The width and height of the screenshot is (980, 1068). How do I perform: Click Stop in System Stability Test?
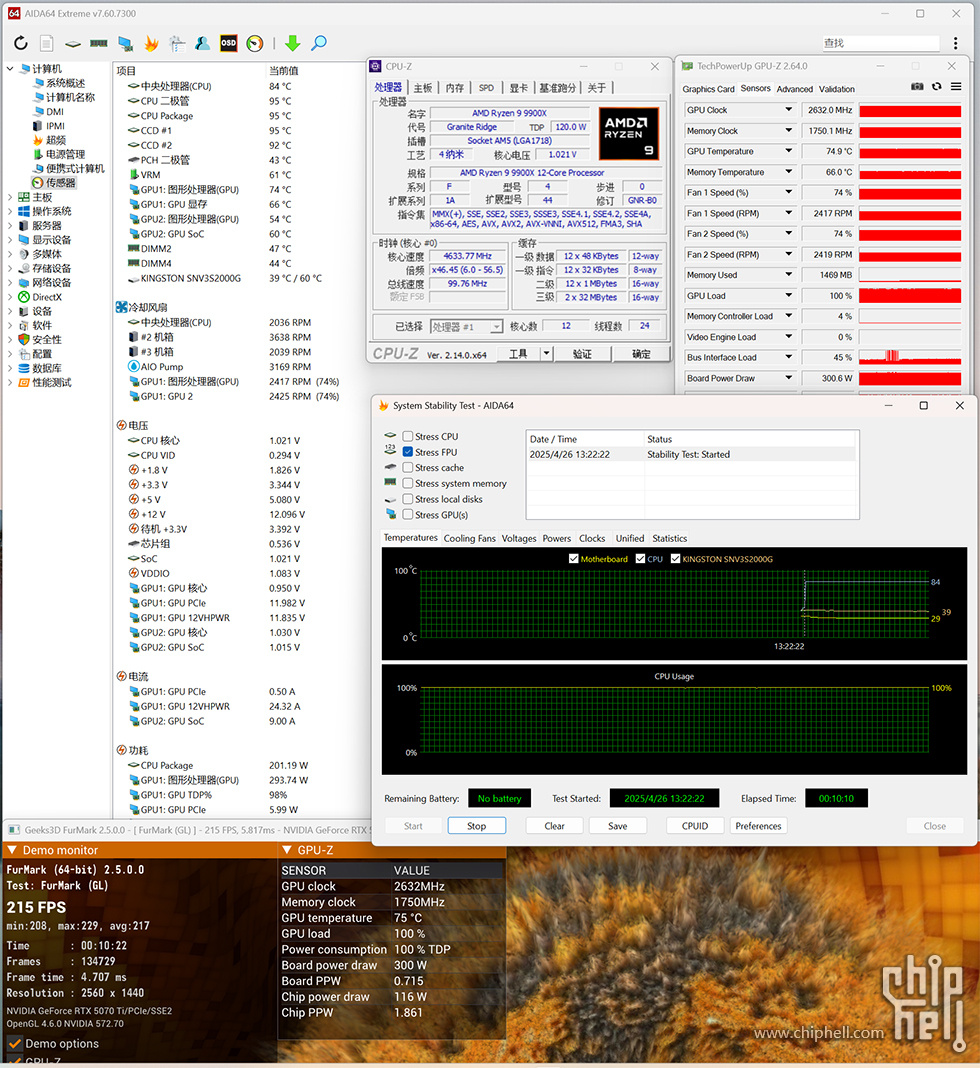[x=477, y=826]
